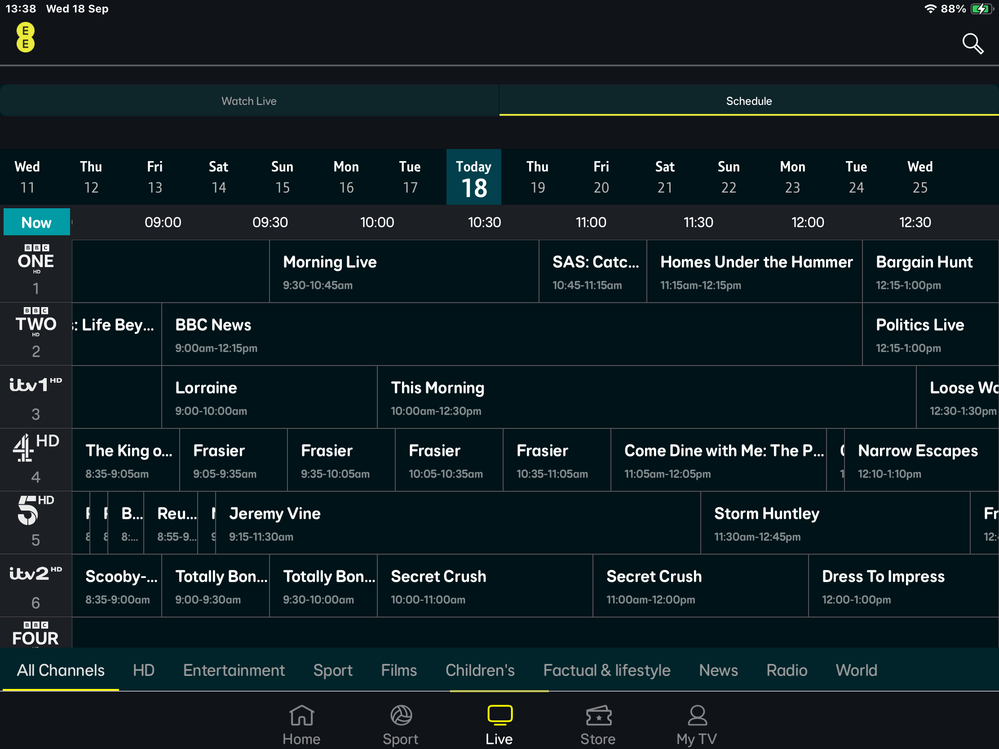Image resolution: width=999 pixels, height=749 pixels.
Task: Select Fri 13 in the date bar
Action: click(155, 177)
